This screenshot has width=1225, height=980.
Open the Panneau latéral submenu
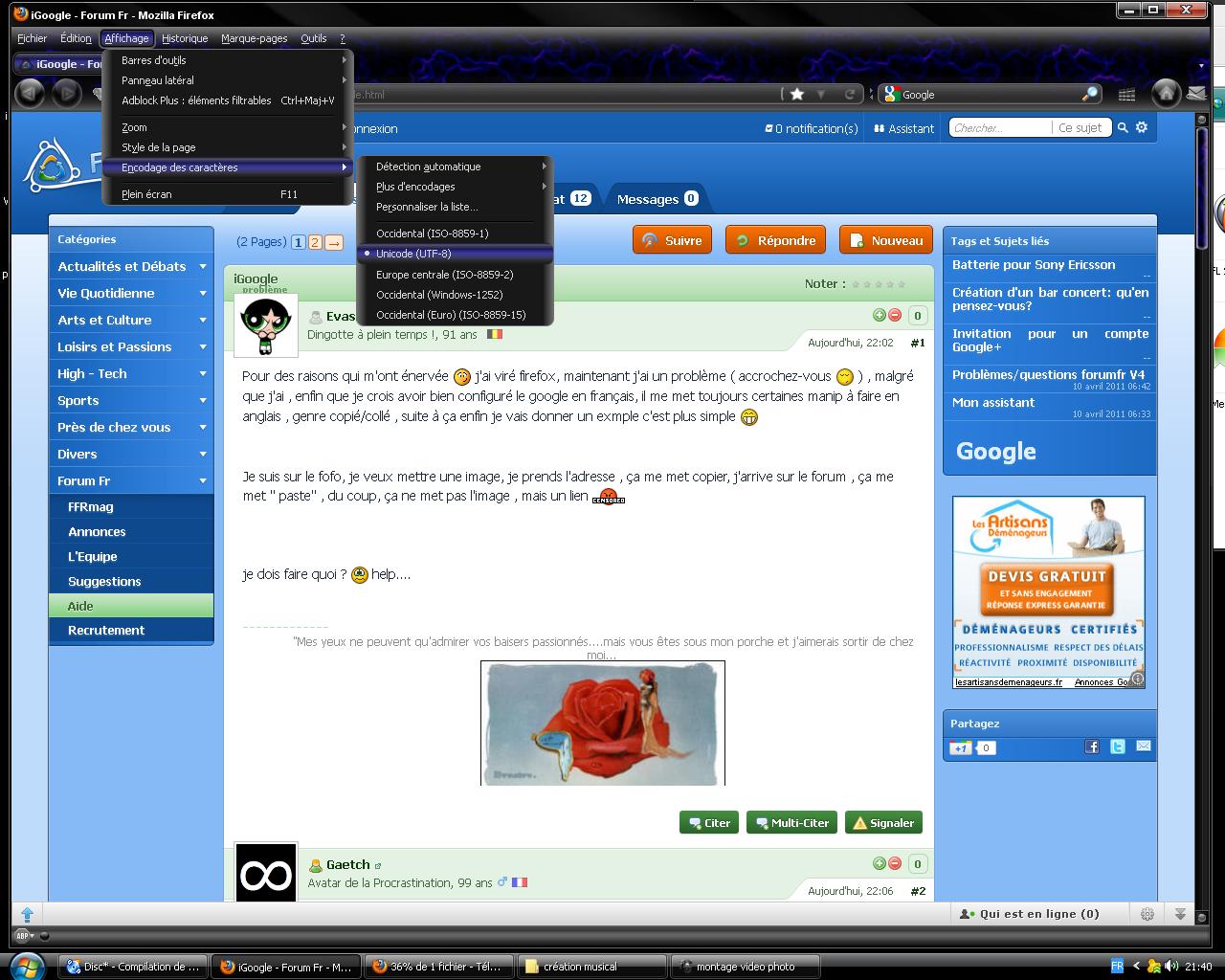pos(228,80)
